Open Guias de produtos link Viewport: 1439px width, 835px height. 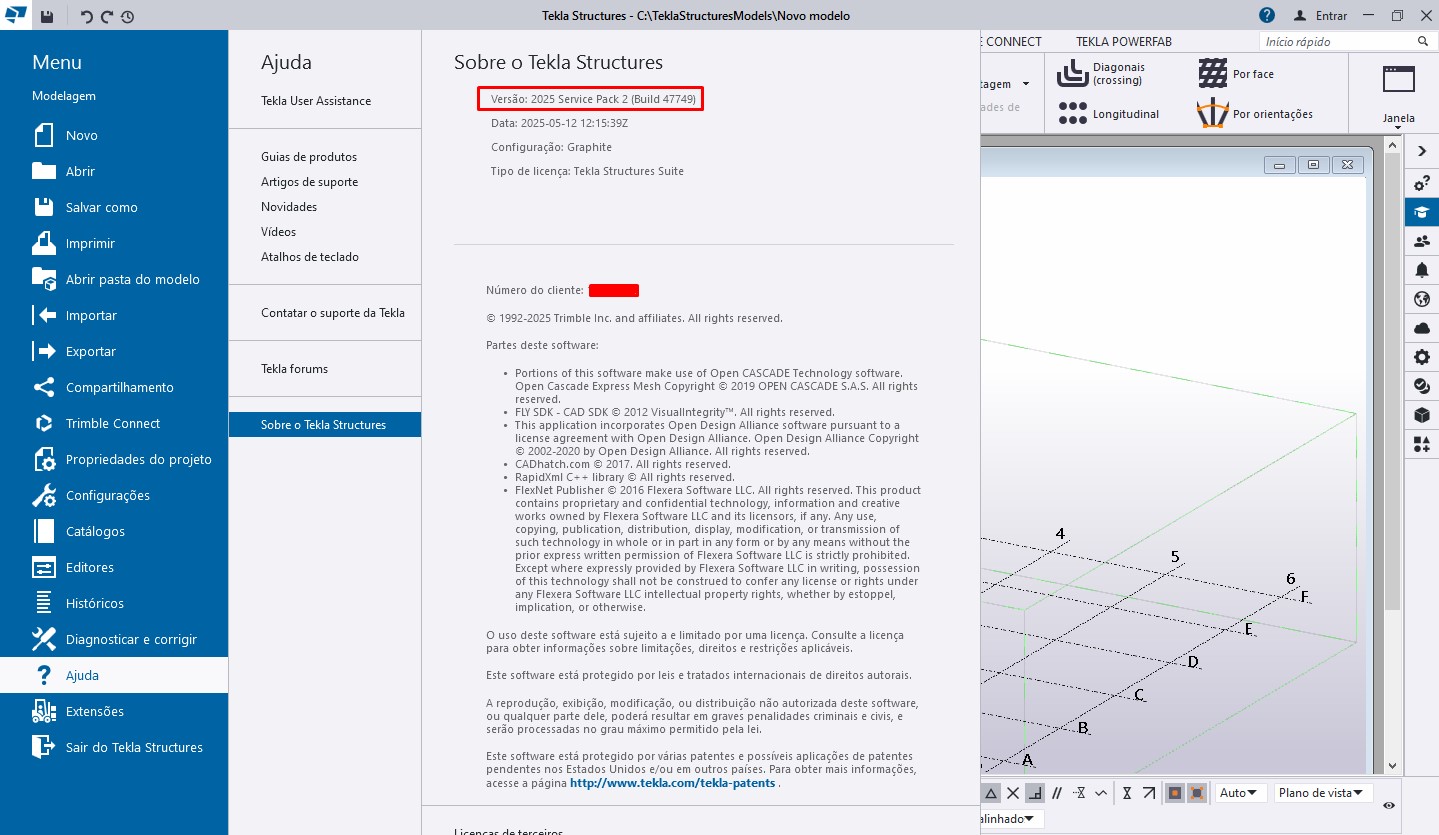[309, 157]
